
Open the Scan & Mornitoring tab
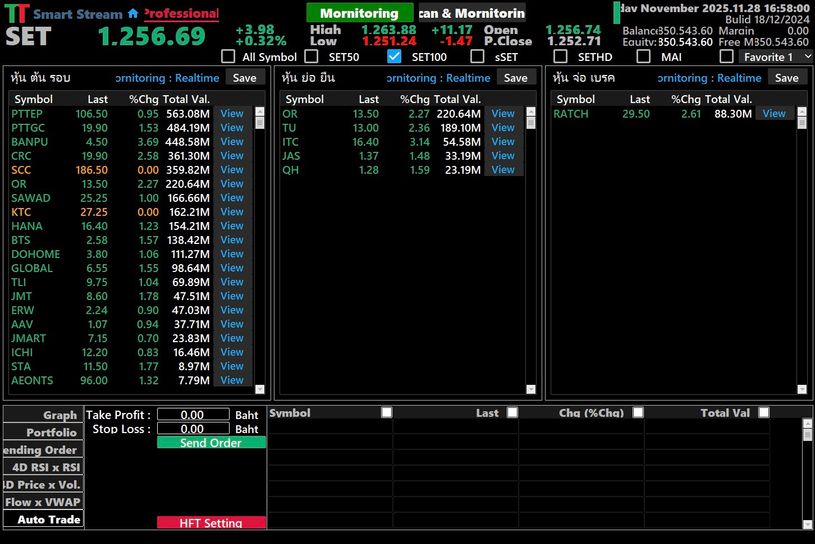point(470,13)
